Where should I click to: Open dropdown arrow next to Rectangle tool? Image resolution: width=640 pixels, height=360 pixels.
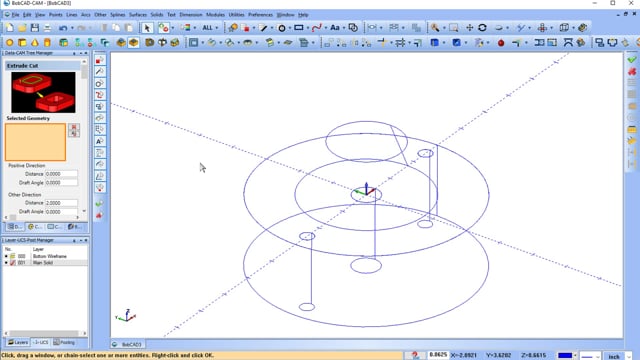click(308, 28)
